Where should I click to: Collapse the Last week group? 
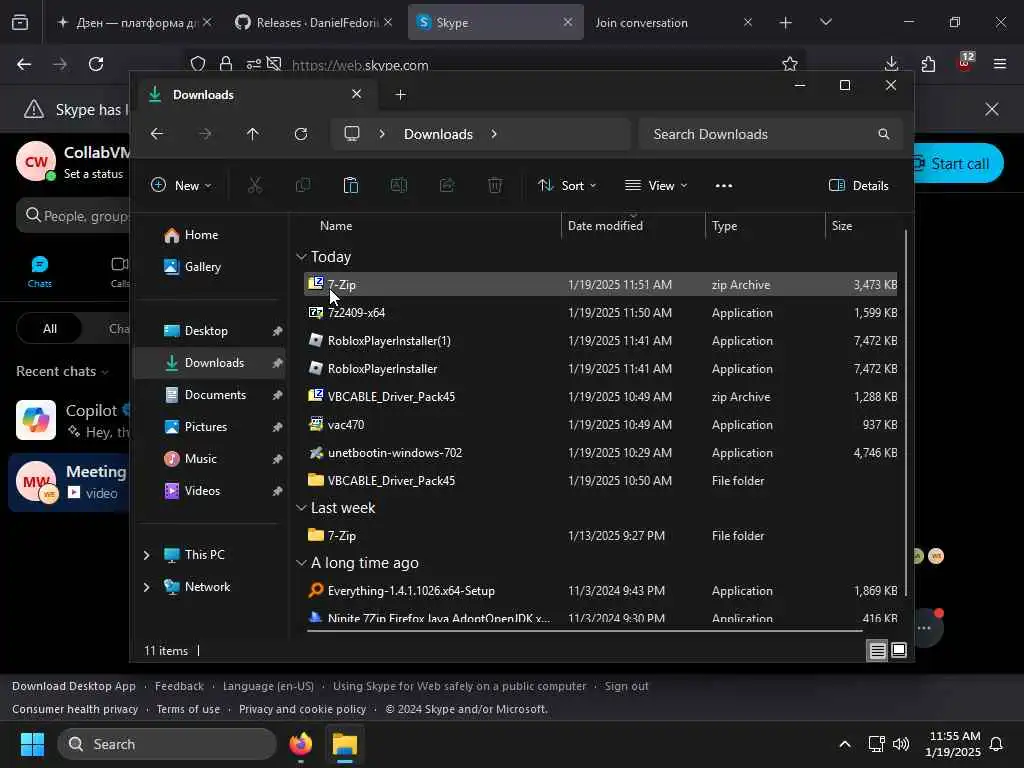tap(301, 507)
